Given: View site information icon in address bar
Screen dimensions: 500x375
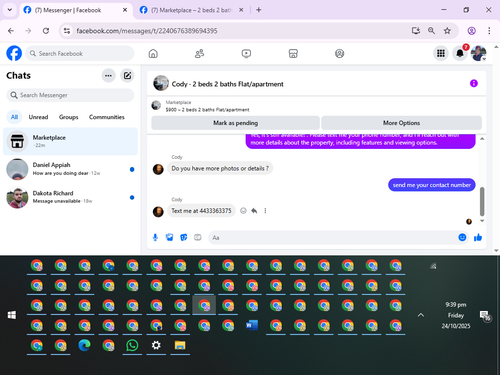Looking at the screenshot, I should 67,31.
